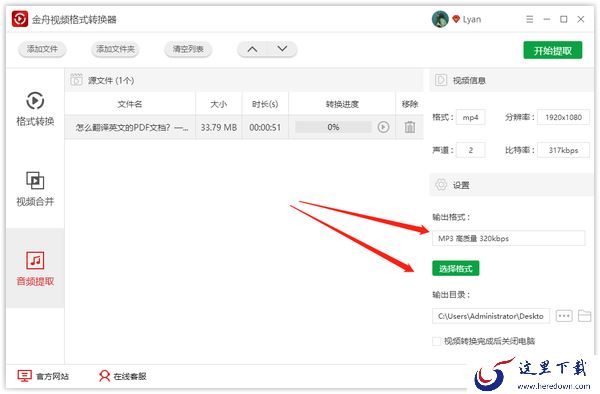The height and width of the screenshot is (394, 600).
Task: Open the hamburger menu icon
Action: click(530, 19)
